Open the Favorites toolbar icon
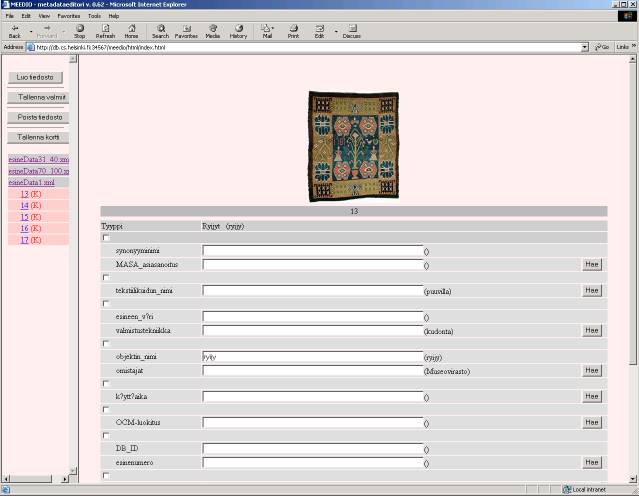 point(186,31)
